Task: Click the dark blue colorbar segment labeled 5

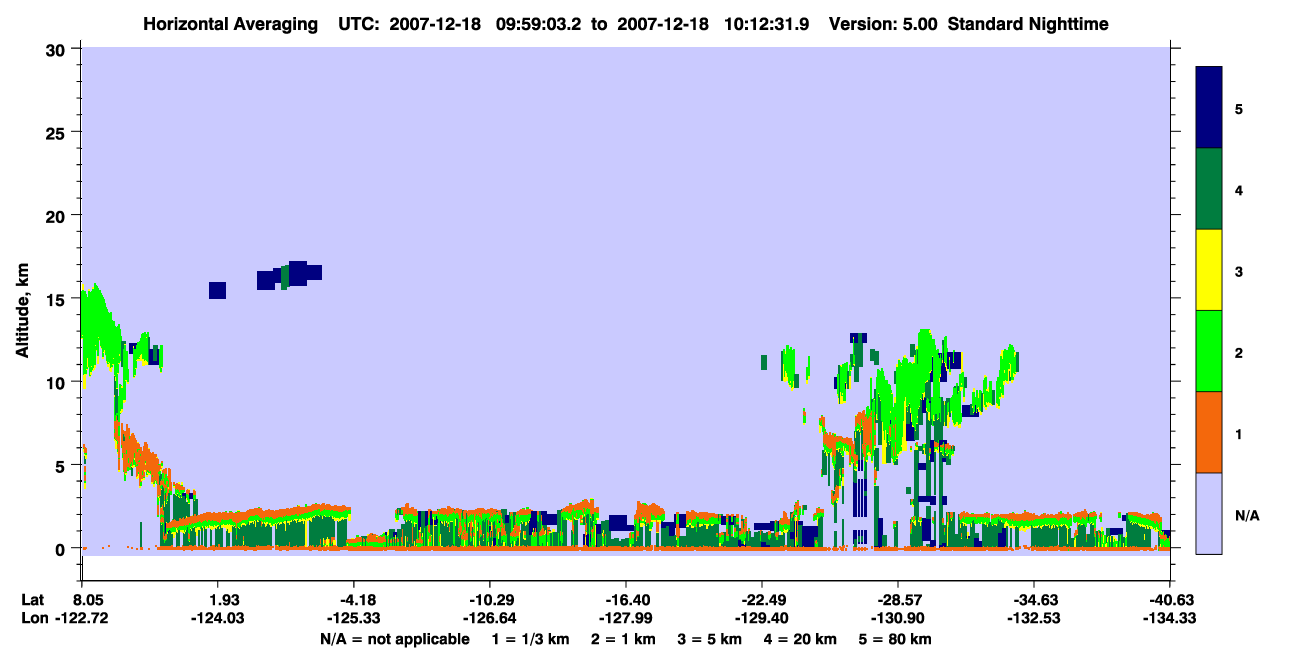Action: coord(1209,108)
